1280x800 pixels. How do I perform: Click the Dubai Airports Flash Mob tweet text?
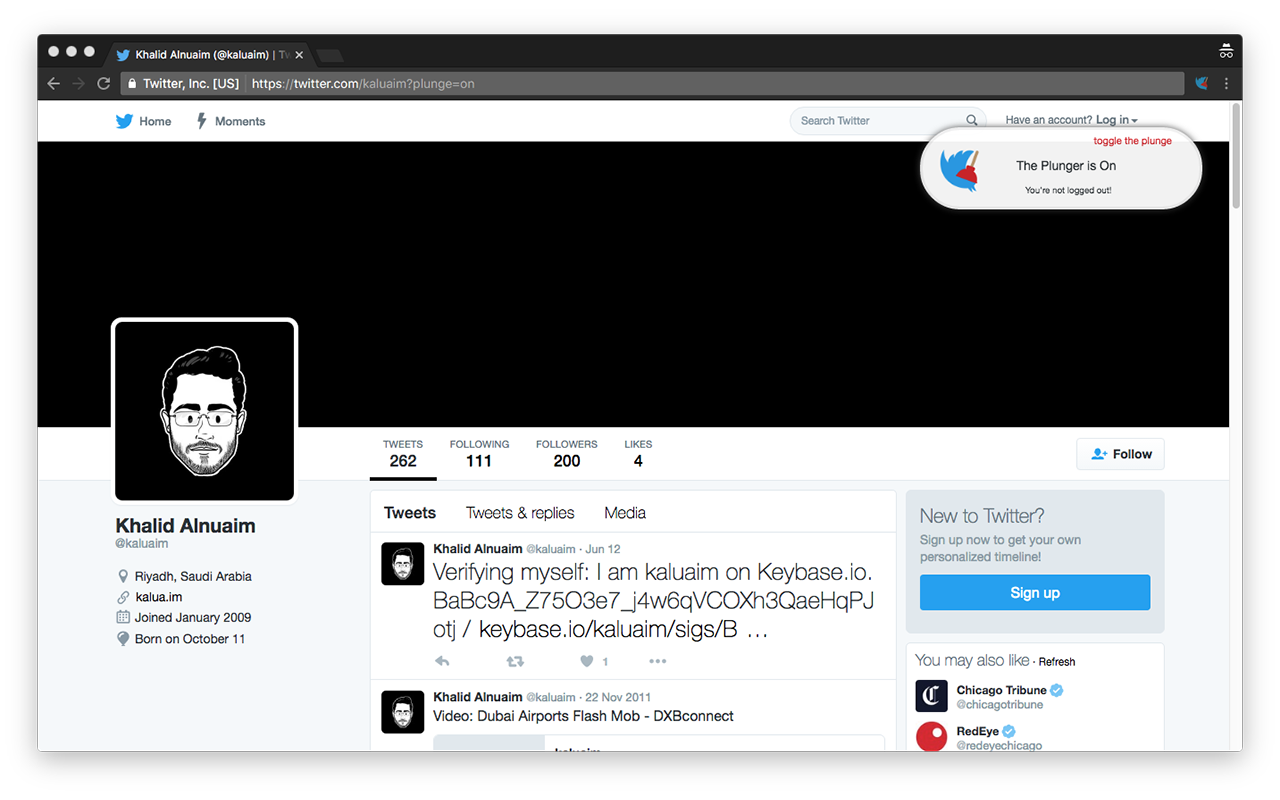583,717
